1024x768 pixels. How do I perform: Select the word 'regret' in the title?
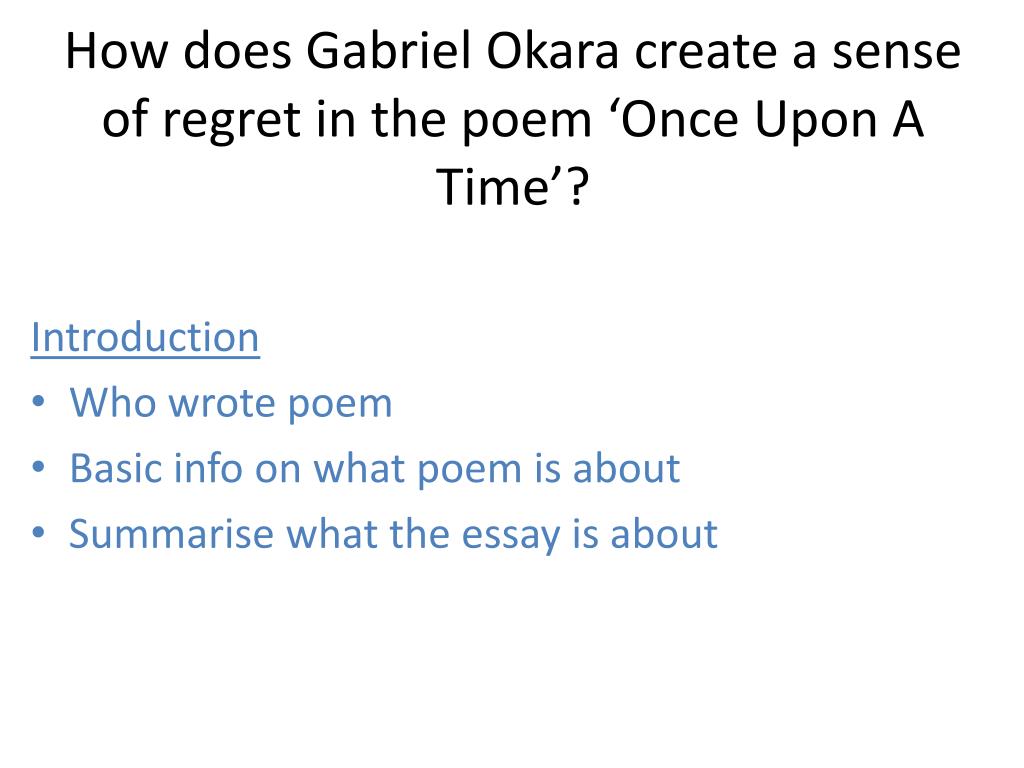[x=231, y=120]
